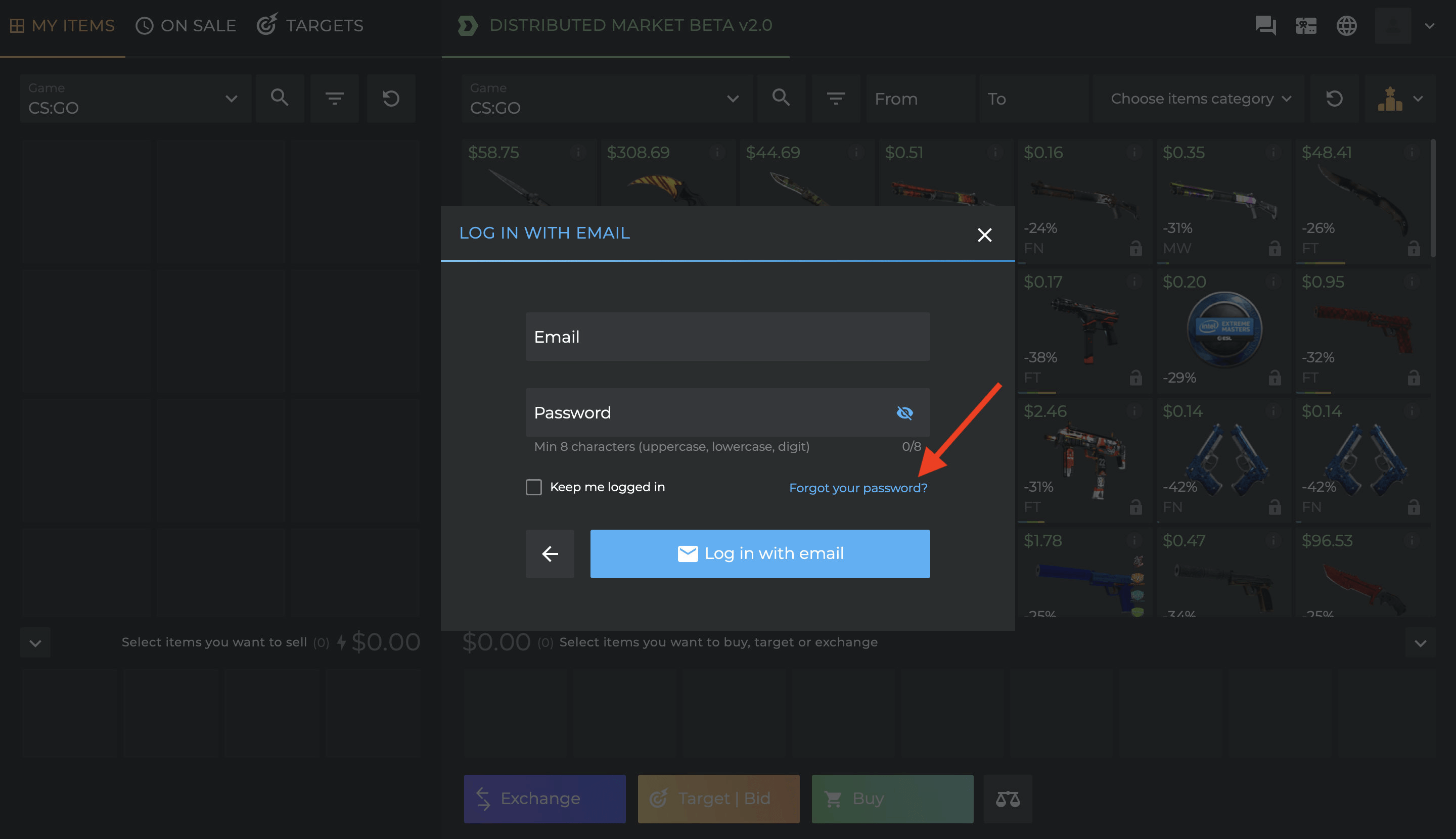Screen dimensions: 1456x839
Task: Click the market items vertical scrollbar
Action: (x=1433, y=198)
